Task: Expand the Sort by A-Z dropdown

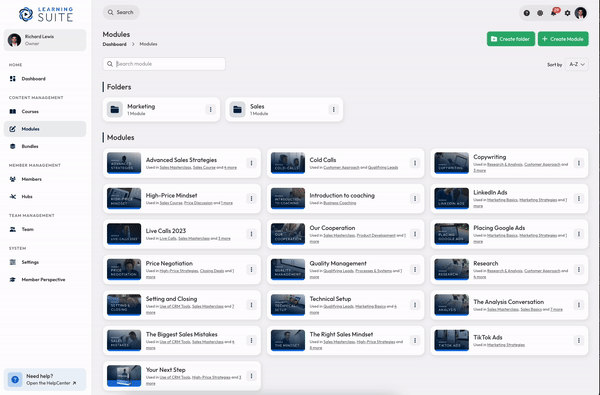Action: tap(577, 64)
